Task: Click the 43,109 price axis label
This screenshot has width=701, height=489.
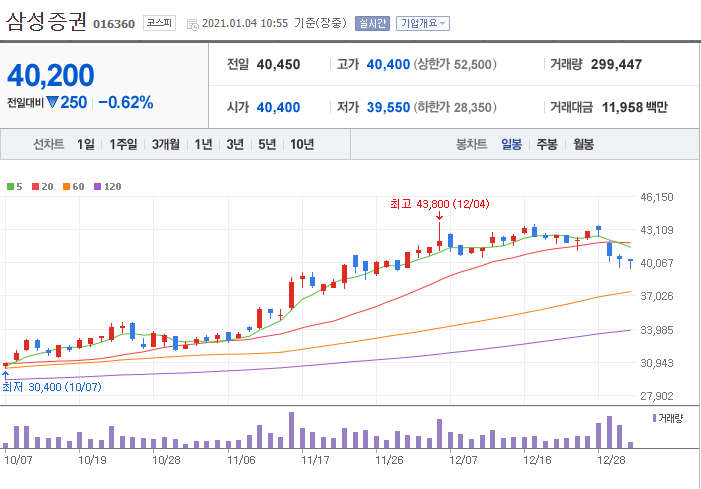Action: [x=657, y=230]
